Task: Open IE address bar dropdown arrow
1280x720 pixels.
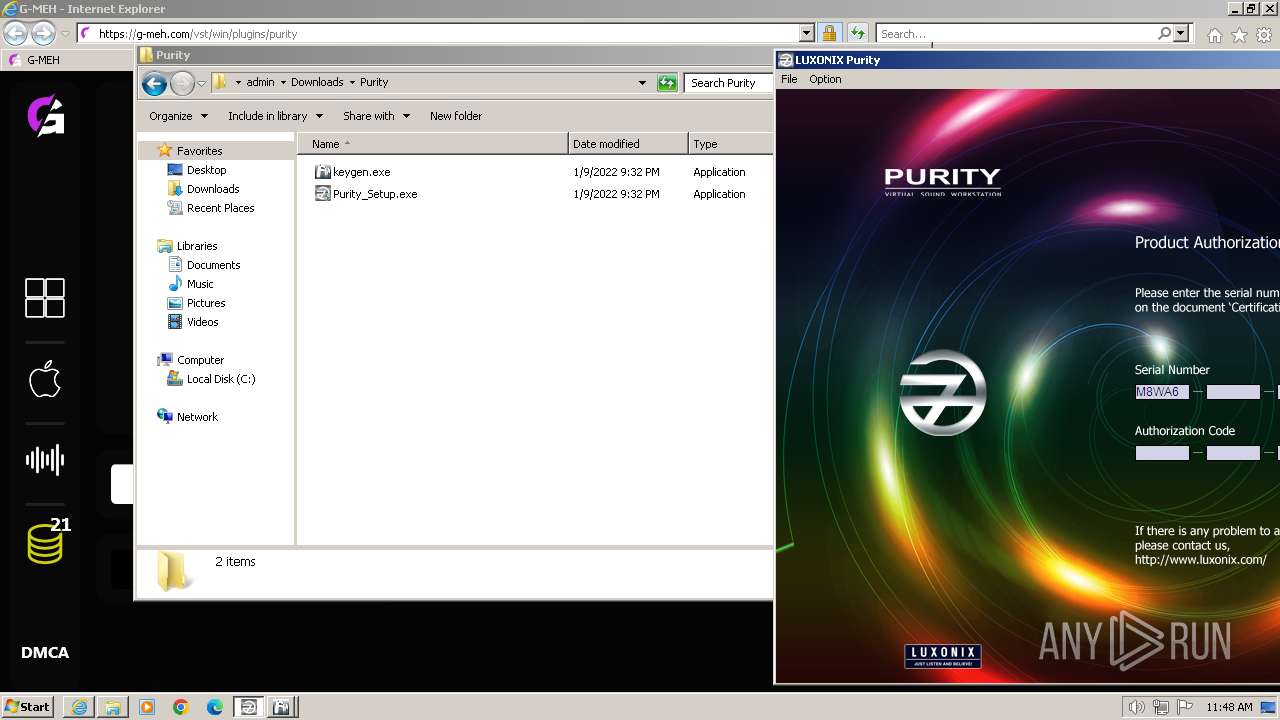Action: click(807, 33)
